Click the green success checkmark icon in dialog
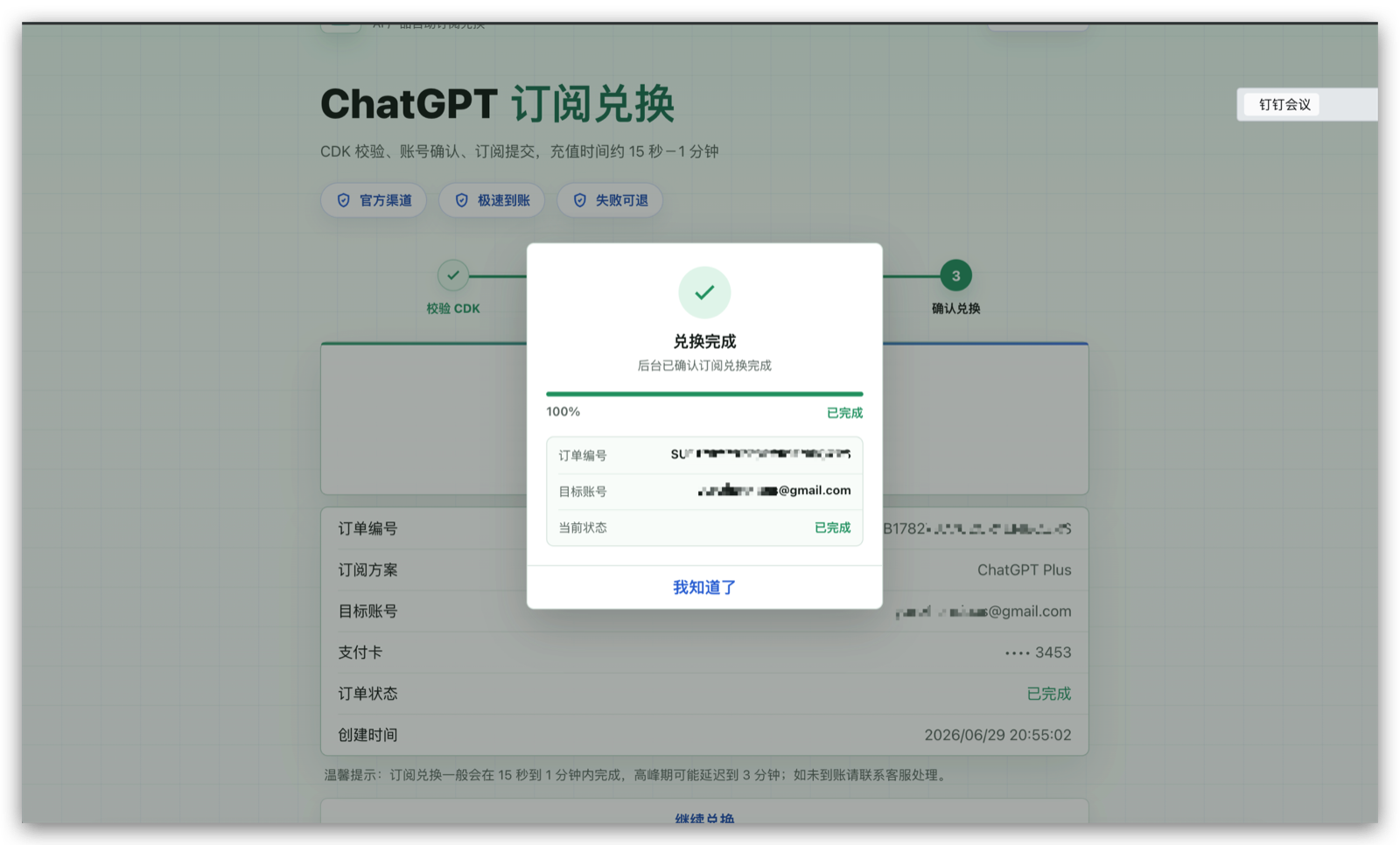Screen dimensions: 1400x845 coord(704,292)
